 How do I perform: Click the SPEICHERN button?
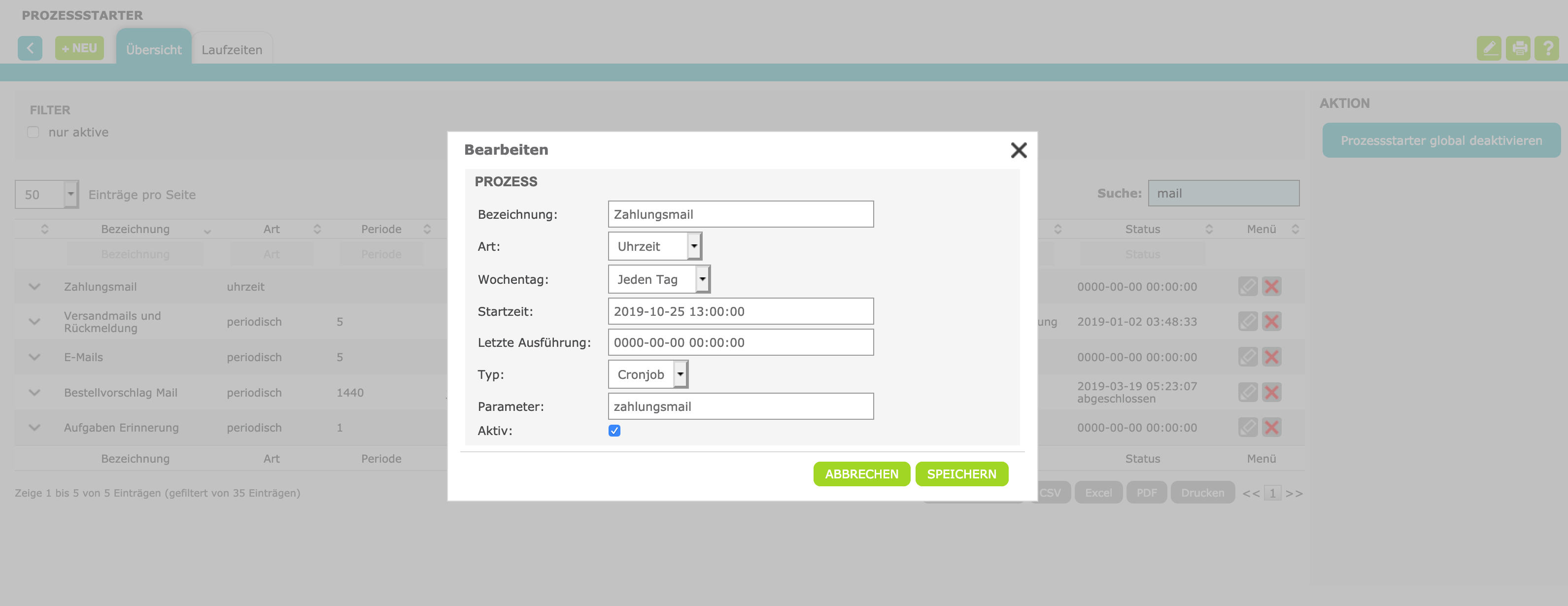(962, 474)
